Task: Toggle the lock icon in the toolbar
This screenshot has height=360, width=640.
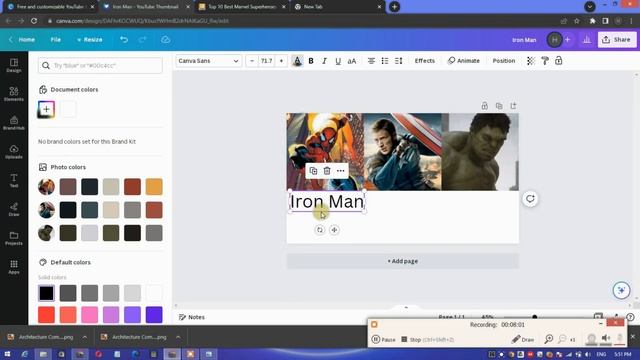Action: [x=559, y=61]
